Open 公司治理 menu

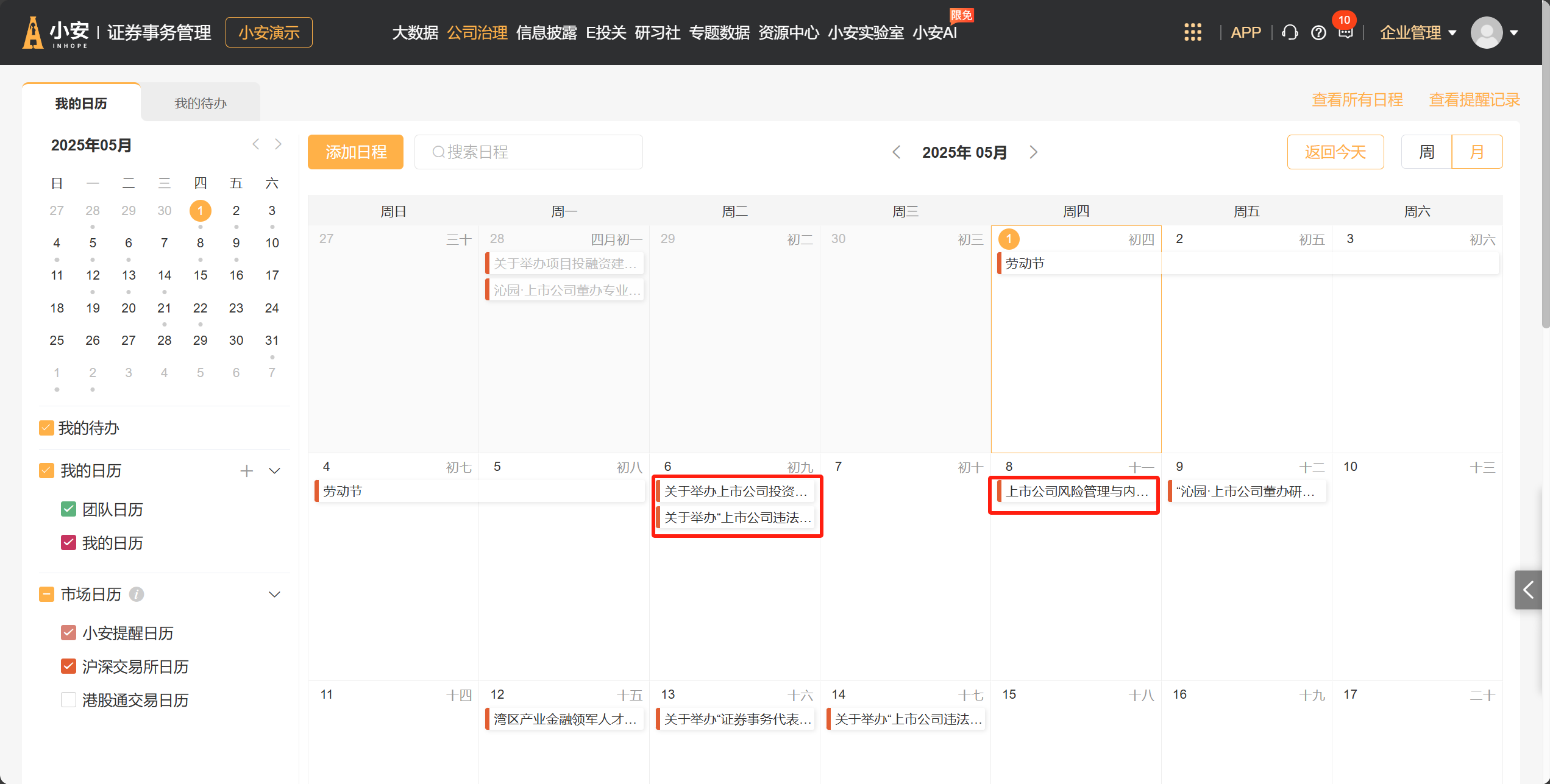[x=477, y=32]
